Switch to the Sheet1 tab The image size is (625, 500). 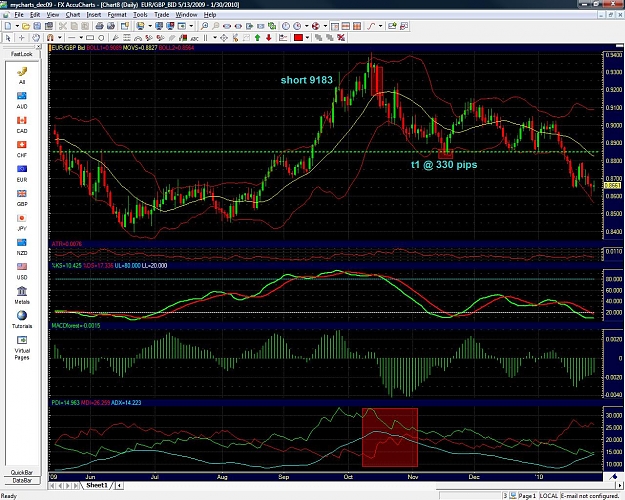(x=97, y=485)
